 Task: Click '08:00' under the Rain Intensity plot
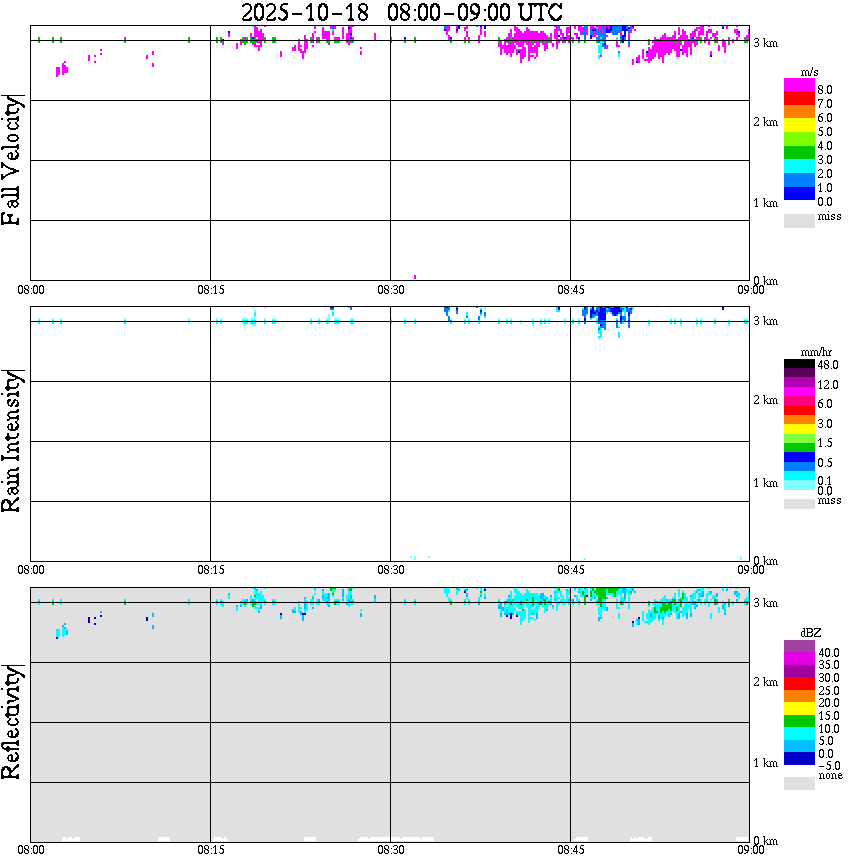[31, 570]
